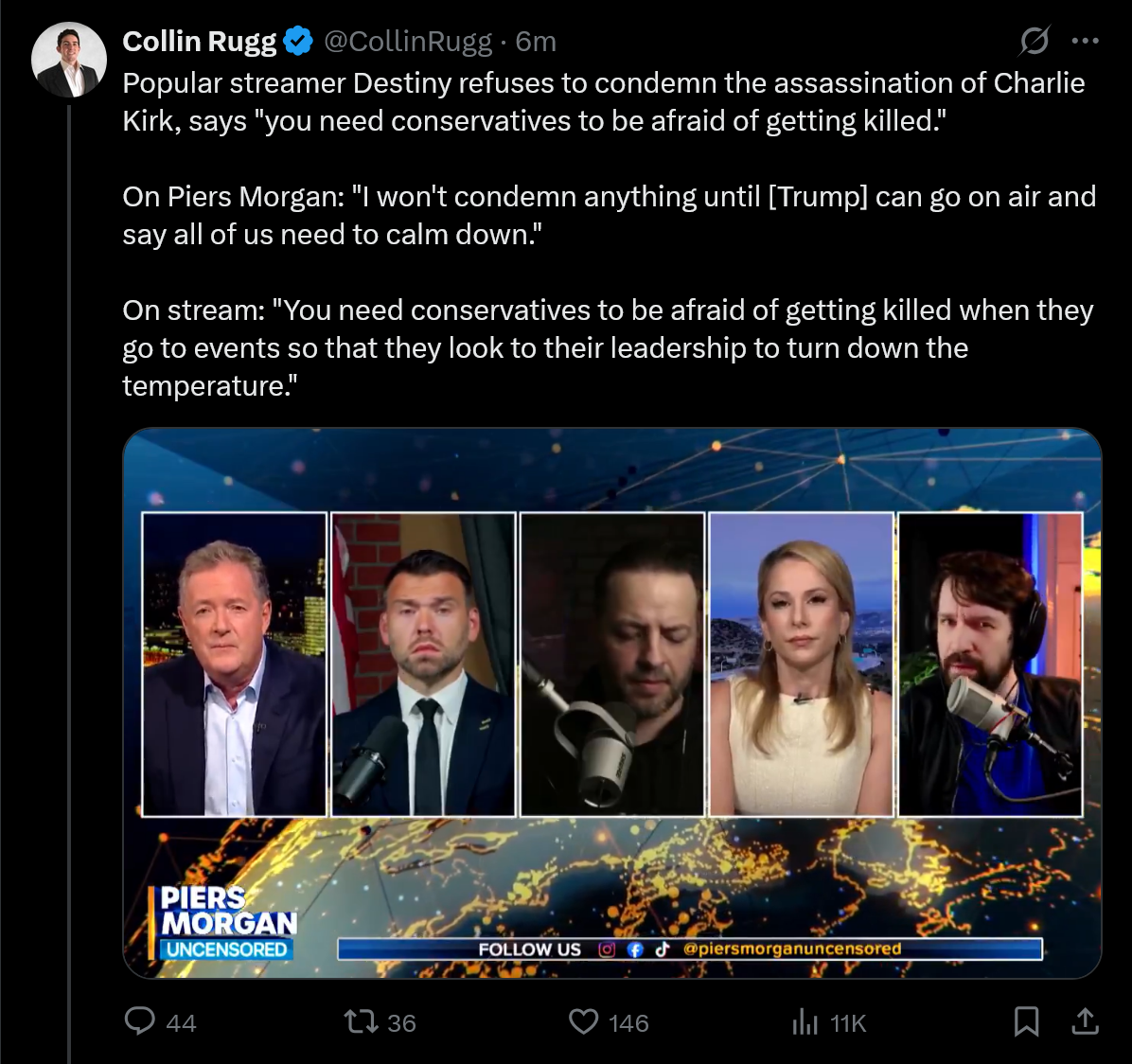The image size is (1132, 1064).
Task: Click the 11K views count
Action: [x=847, y=1023]
